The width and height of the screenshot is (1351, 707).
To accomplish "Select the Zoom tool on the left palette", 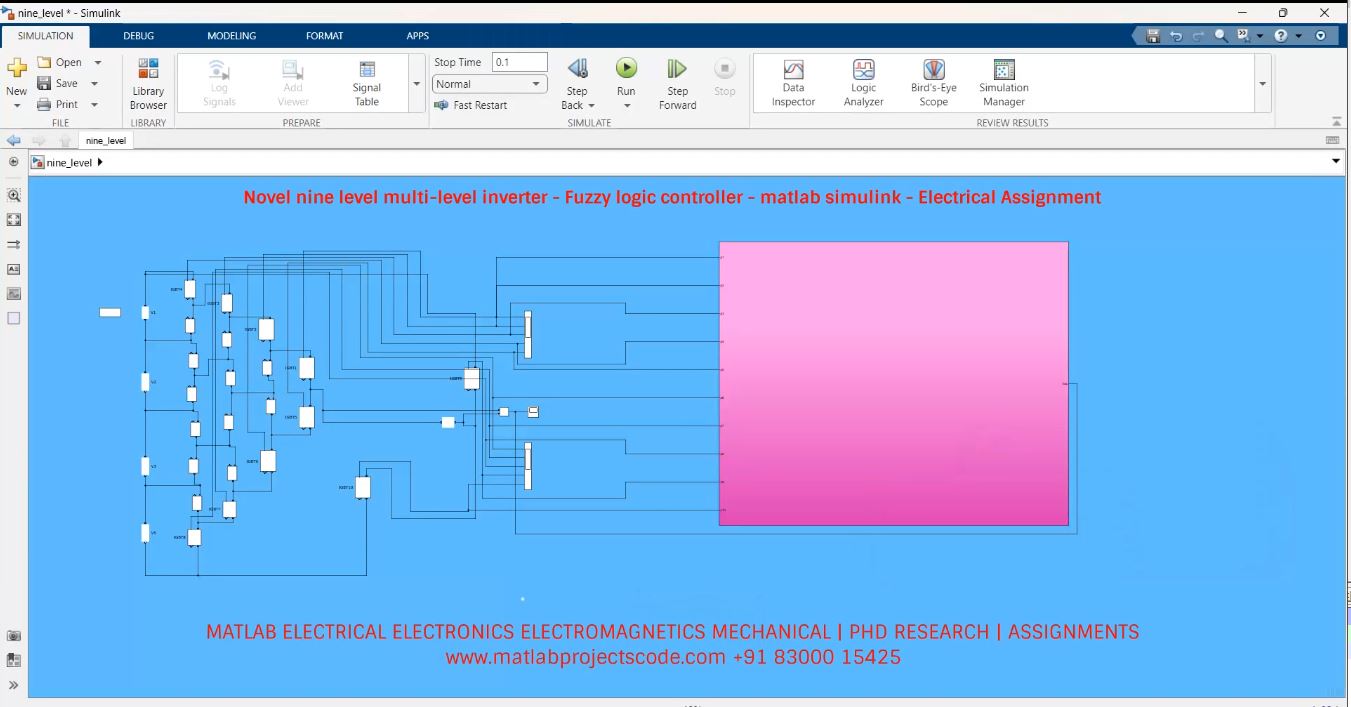I will (14, 196).
